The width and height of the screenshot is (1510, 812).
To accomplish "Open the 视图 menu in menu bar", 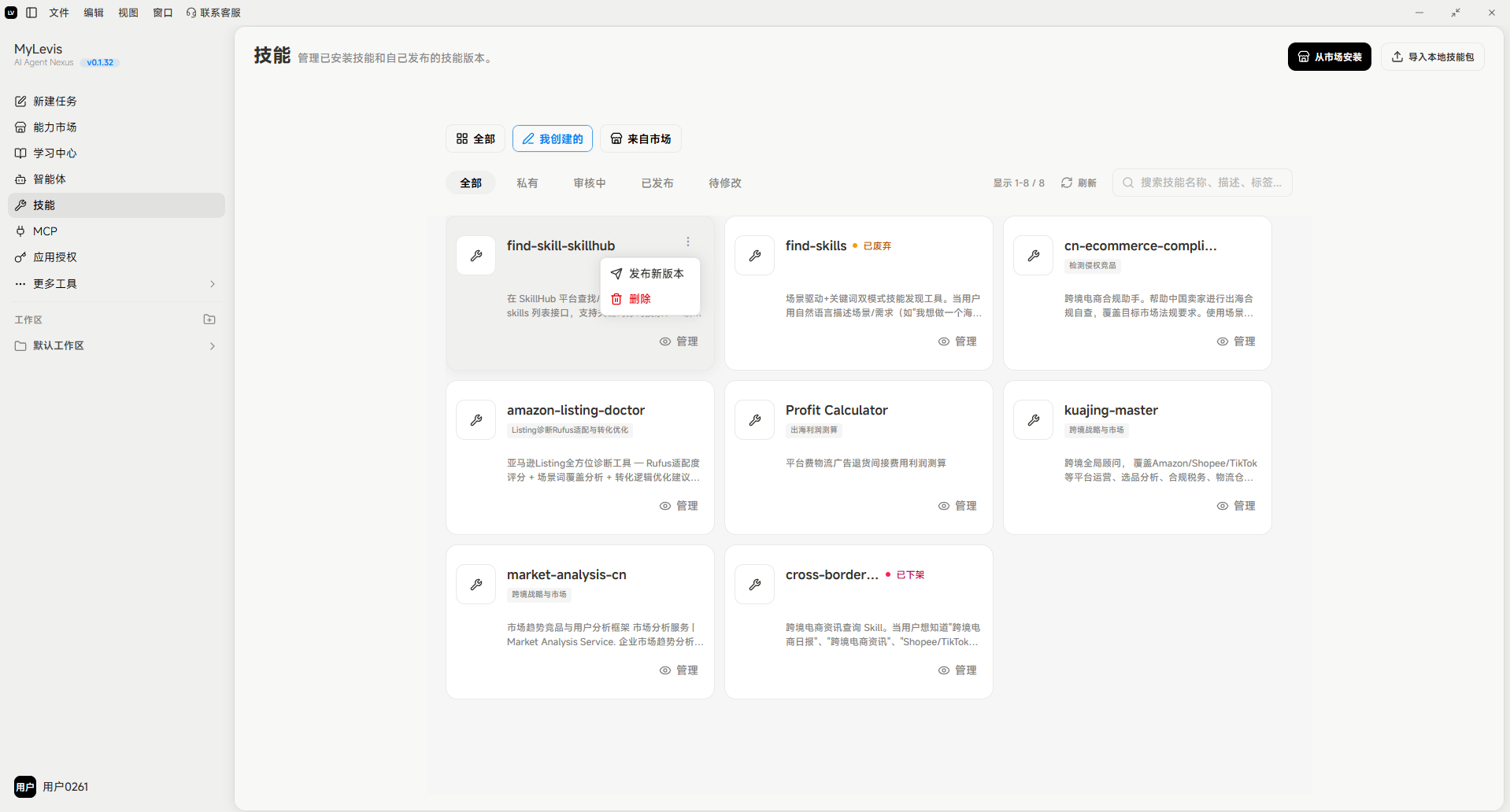I will click(x=128, y=13).
